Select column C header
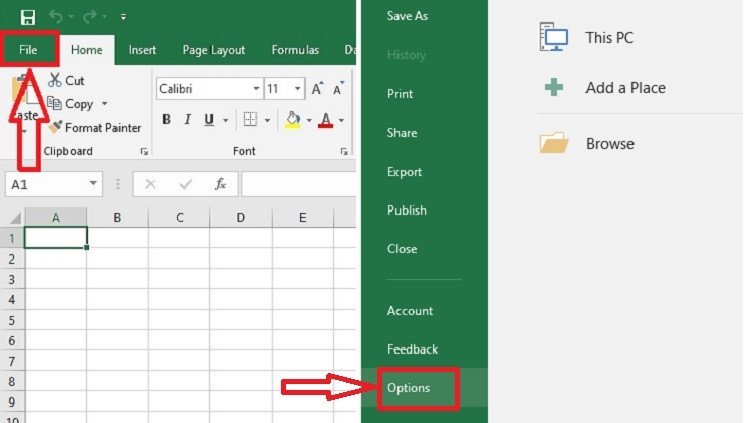 179,218
